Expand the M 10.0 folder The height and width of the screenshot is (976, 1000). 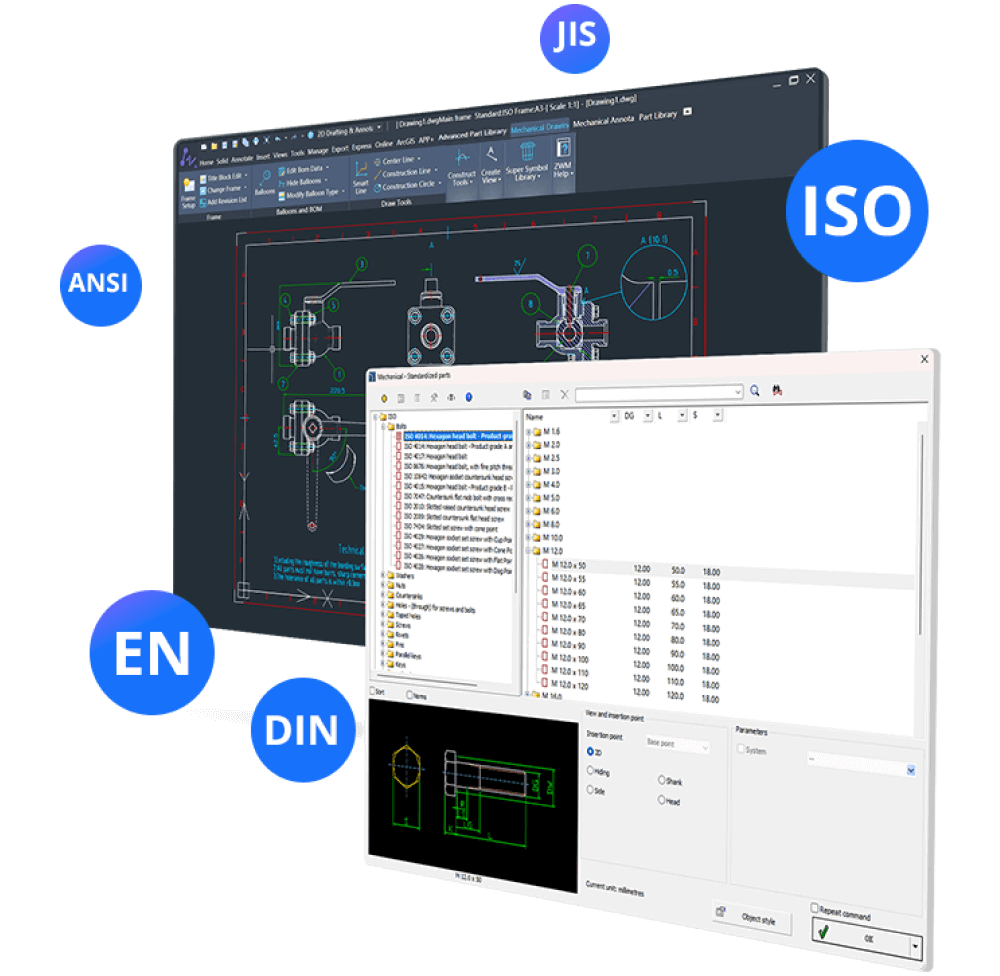click(x=530, y=537)
